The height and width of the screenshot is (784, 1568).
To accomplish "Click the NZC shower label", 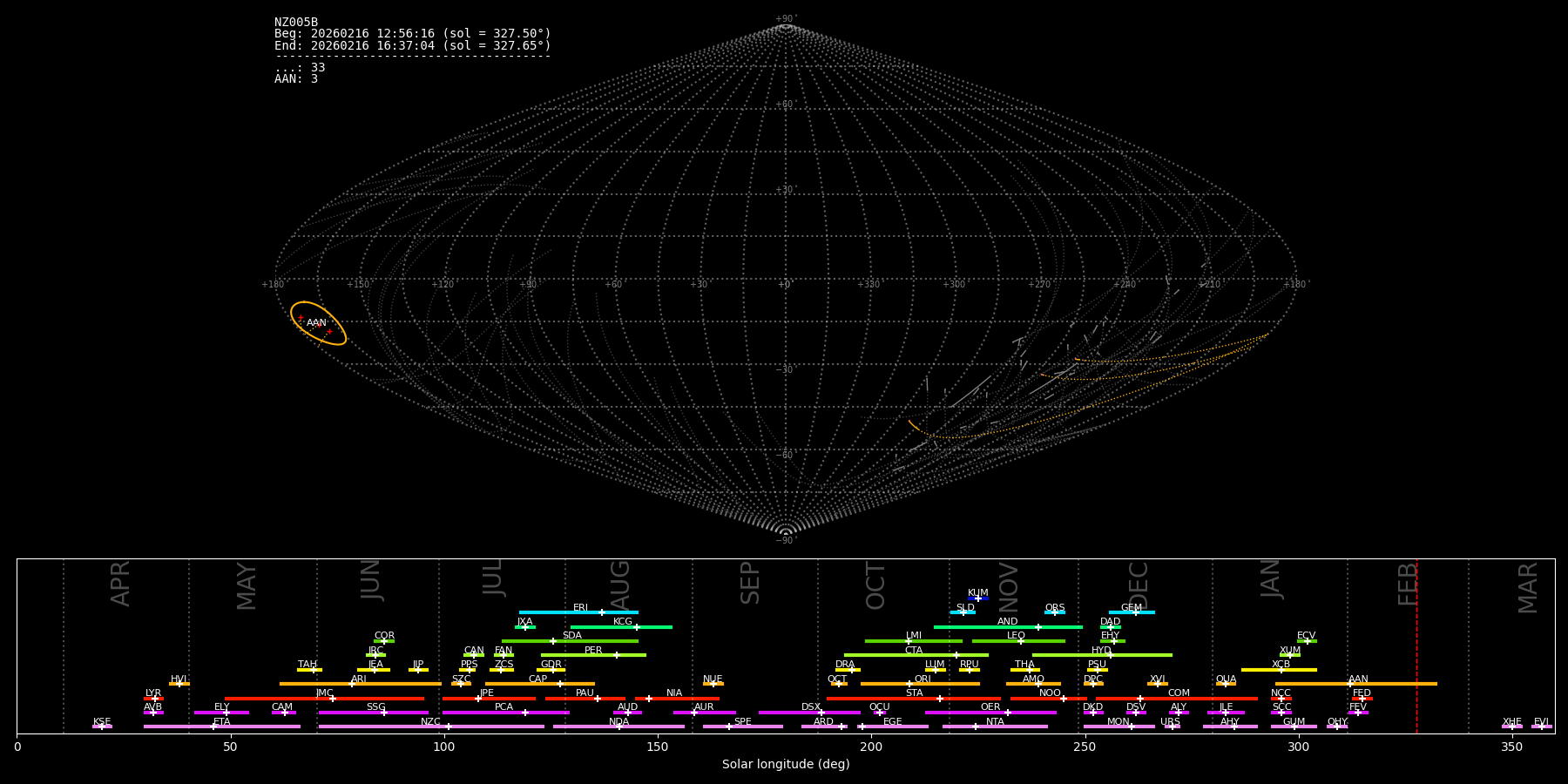I will pos(431,722).
